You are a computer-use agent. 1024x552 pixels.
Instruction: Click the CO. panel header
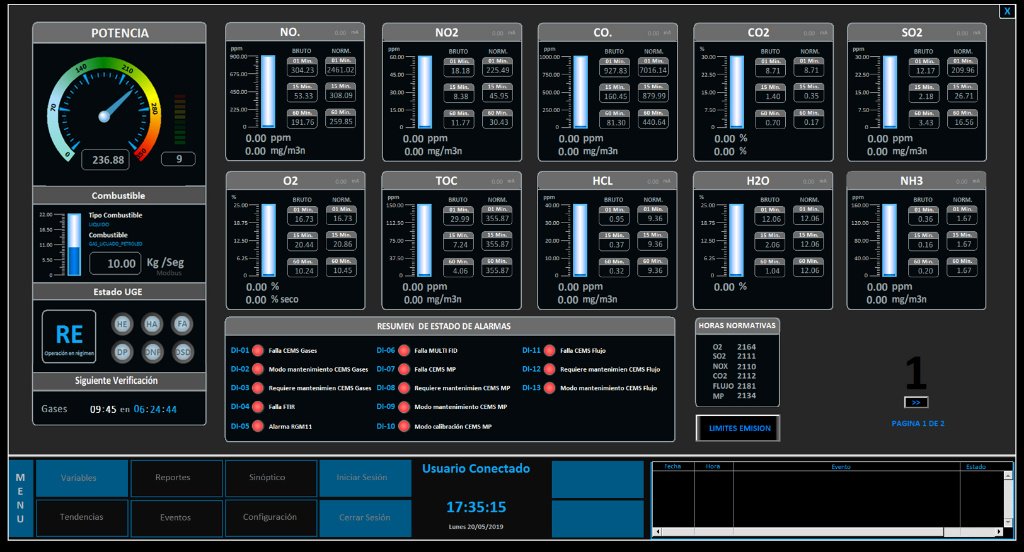tap(607, 32)
